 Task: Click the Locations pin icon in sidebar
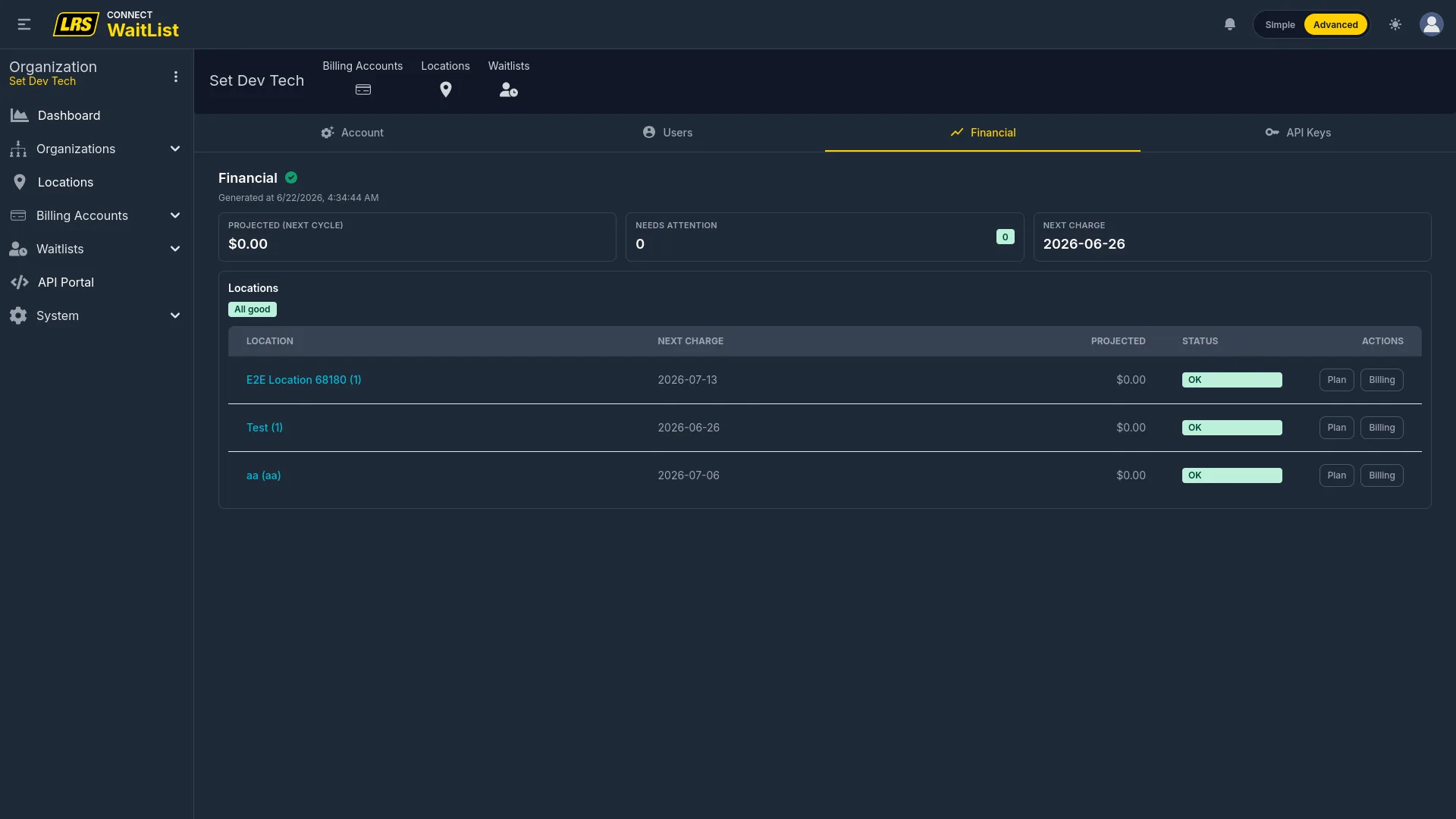tap(20, 182)
